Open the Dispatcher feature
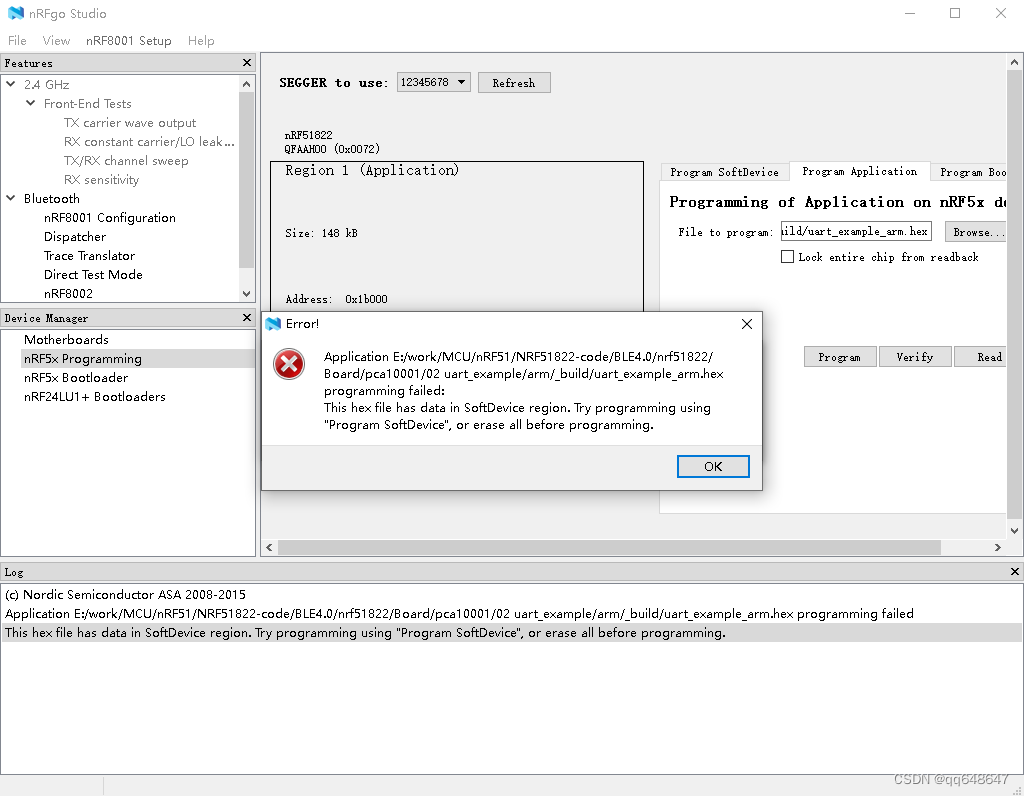 point(74,236)
